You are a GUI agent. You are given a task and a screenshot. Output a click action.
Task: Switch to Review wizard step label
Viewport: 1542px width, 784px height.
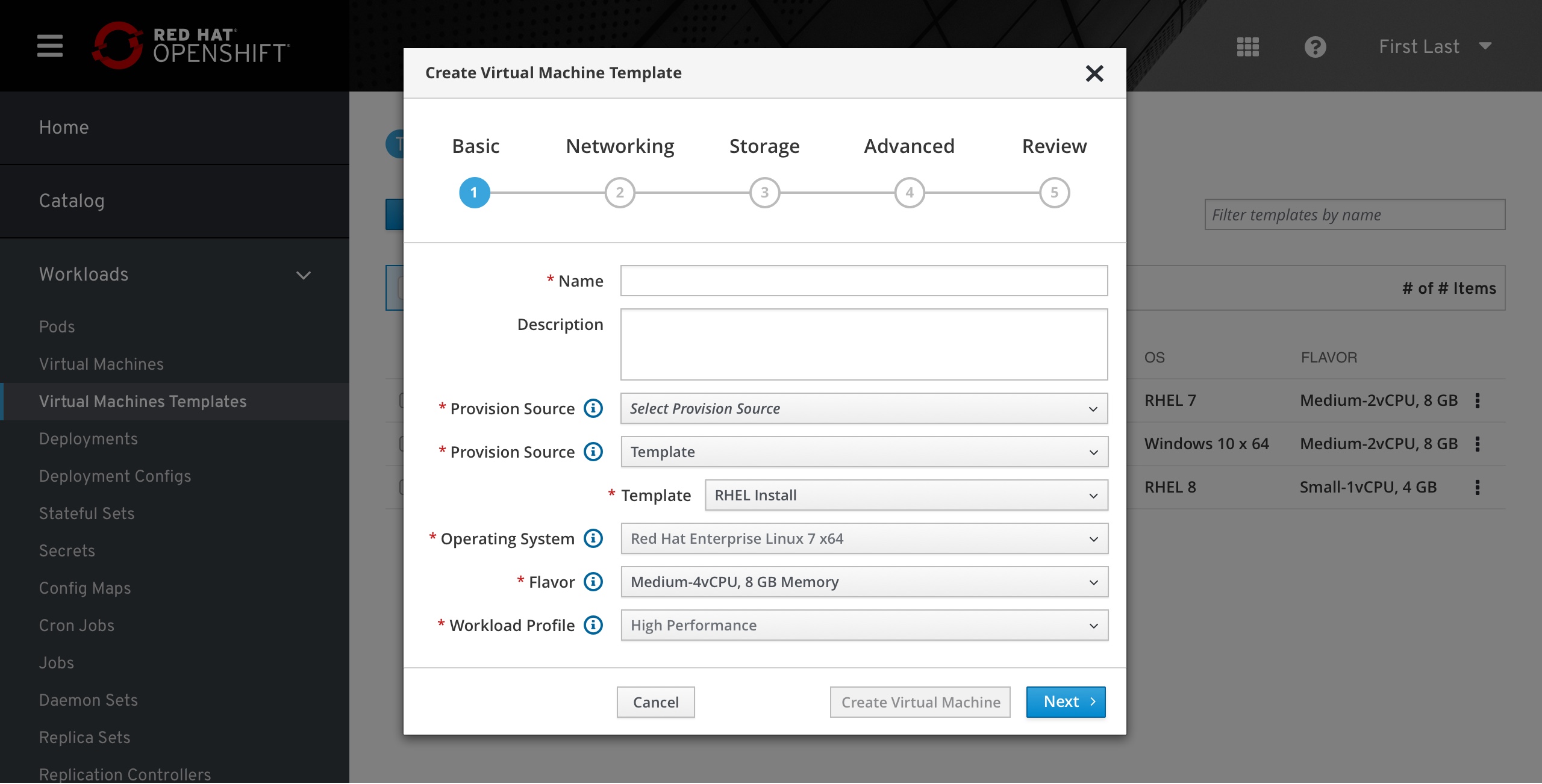point(1055,146)
